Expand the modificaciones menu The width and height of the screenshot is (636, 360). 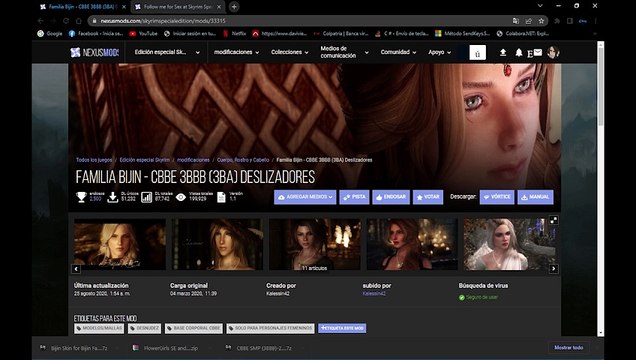click(236, 52)
